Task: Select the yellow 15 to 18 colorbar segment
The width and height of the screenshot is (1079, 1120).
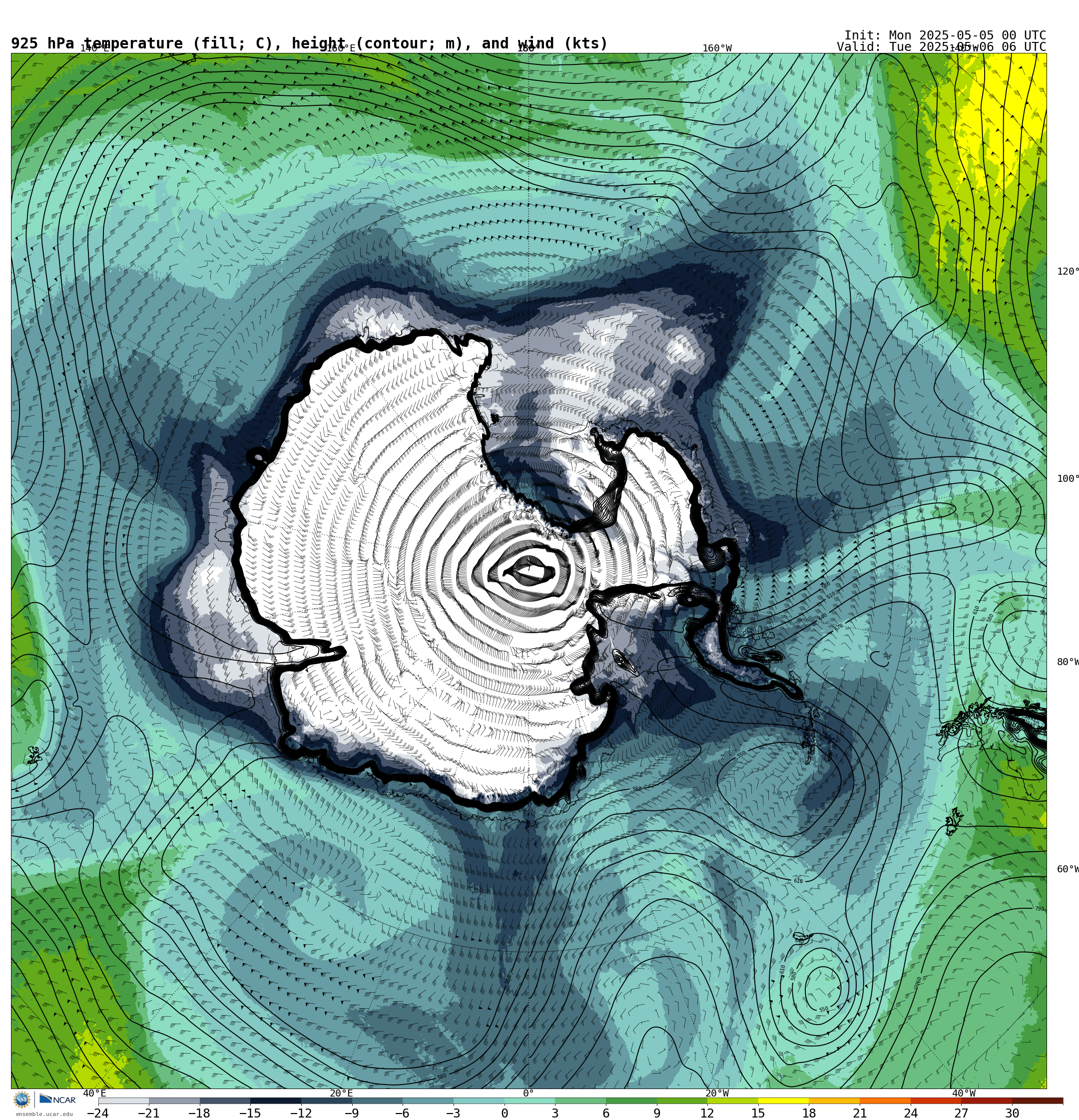Action: click(x=783, y=1101)
